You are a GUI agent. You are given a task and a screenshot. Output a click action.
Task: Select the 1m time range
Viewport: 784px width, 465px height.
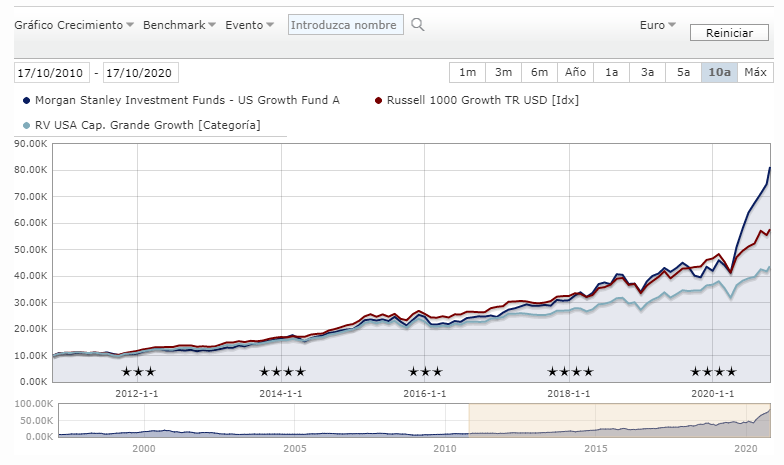(467, 72)
